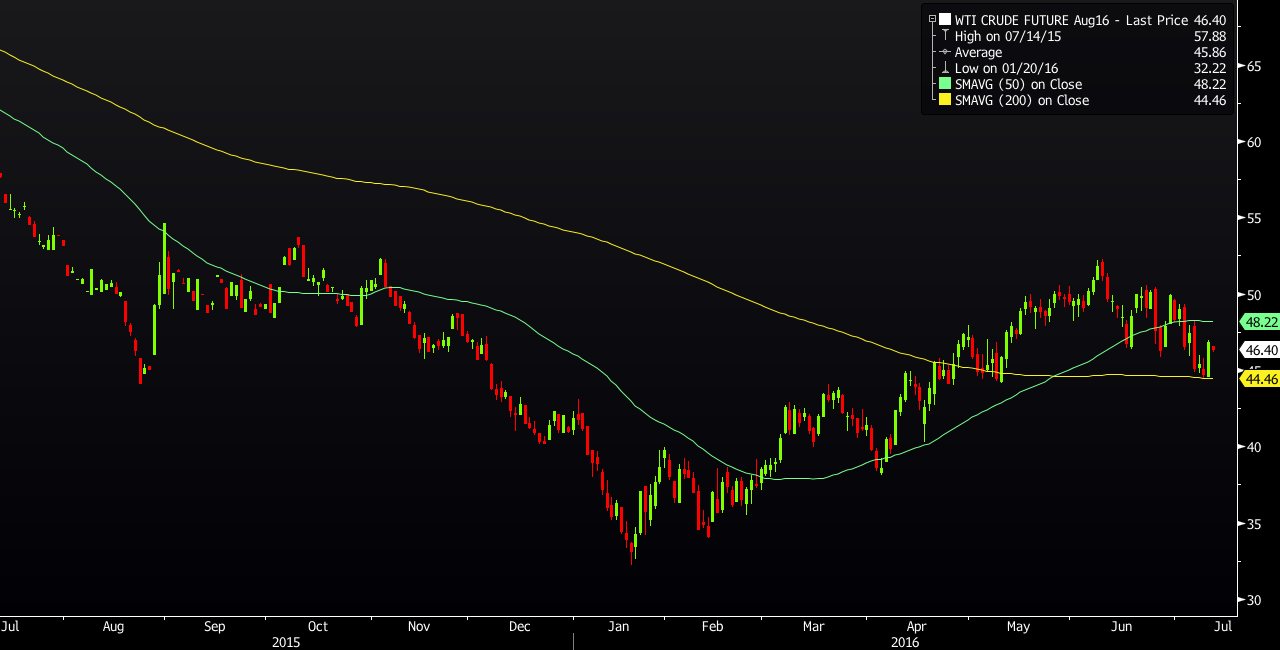Click the 35 label on price axis

tap(1253, 523)
